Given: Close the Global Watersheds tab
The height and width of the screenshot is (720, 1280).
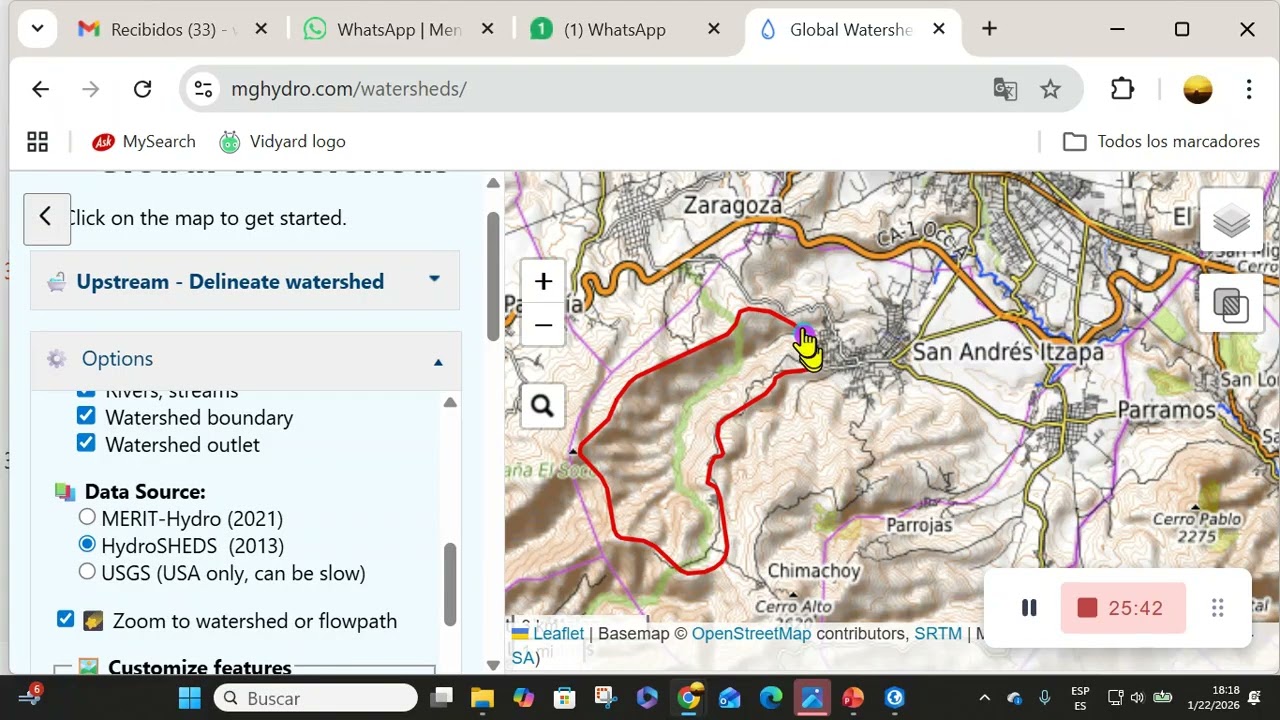Looking at the screenshot, I should (939, 29).
